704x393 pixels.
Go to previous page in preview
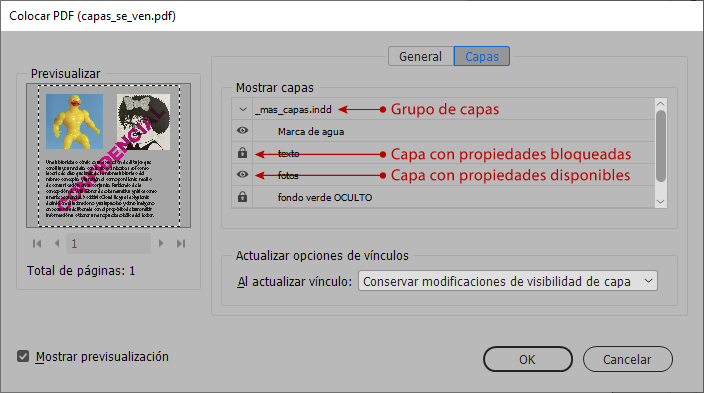[x=57, y=243]
